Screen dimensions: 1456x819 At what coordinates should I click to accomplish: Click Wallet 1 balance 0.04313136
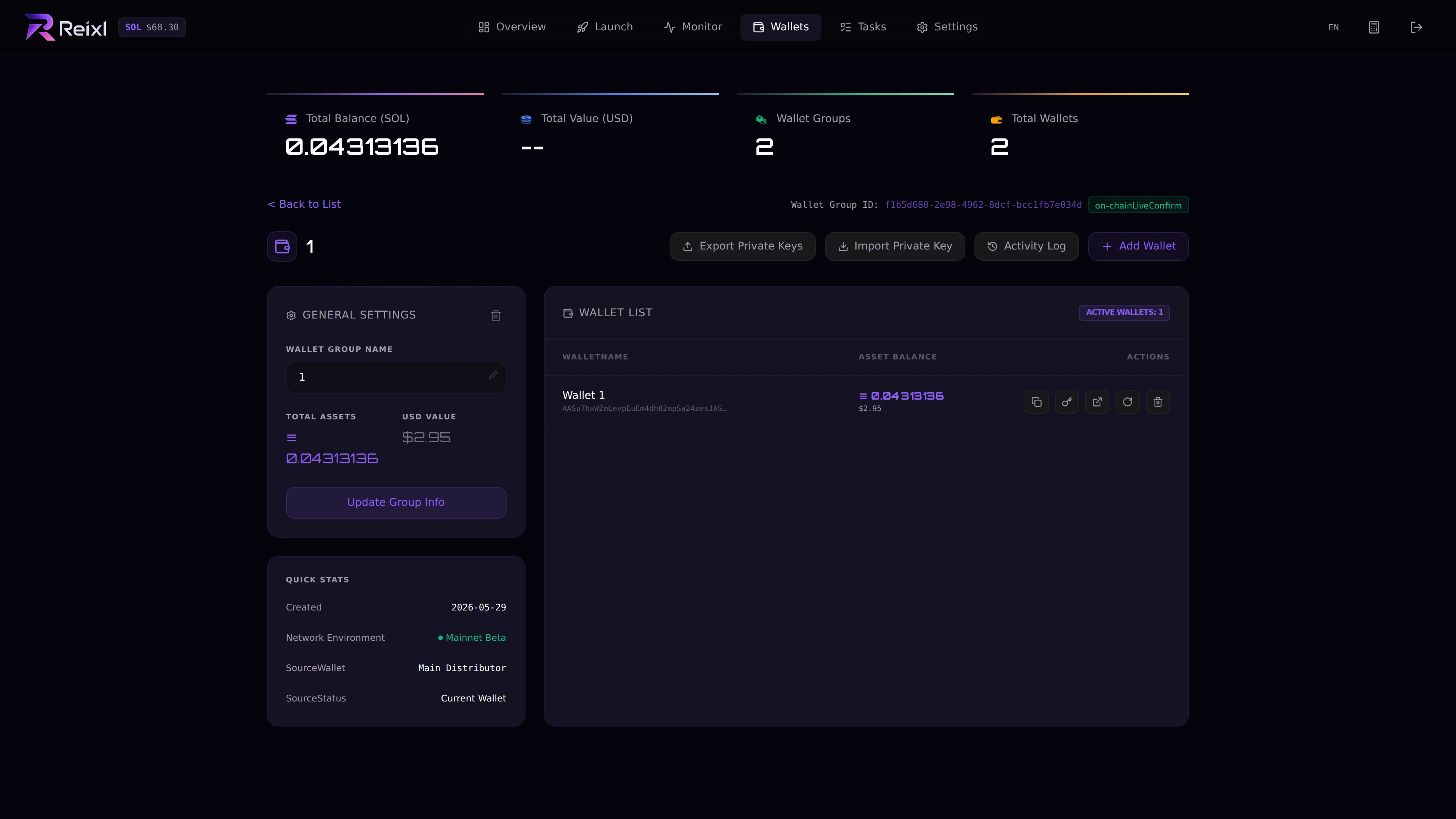(907, 396)
